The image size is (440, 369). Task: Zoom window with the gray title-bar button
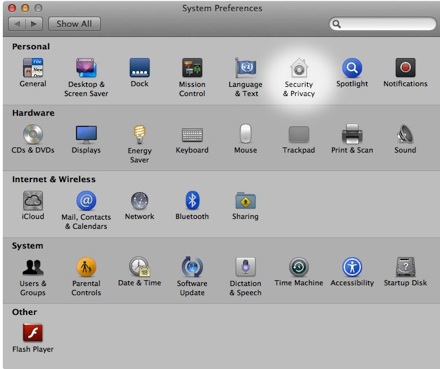[38, 8]
